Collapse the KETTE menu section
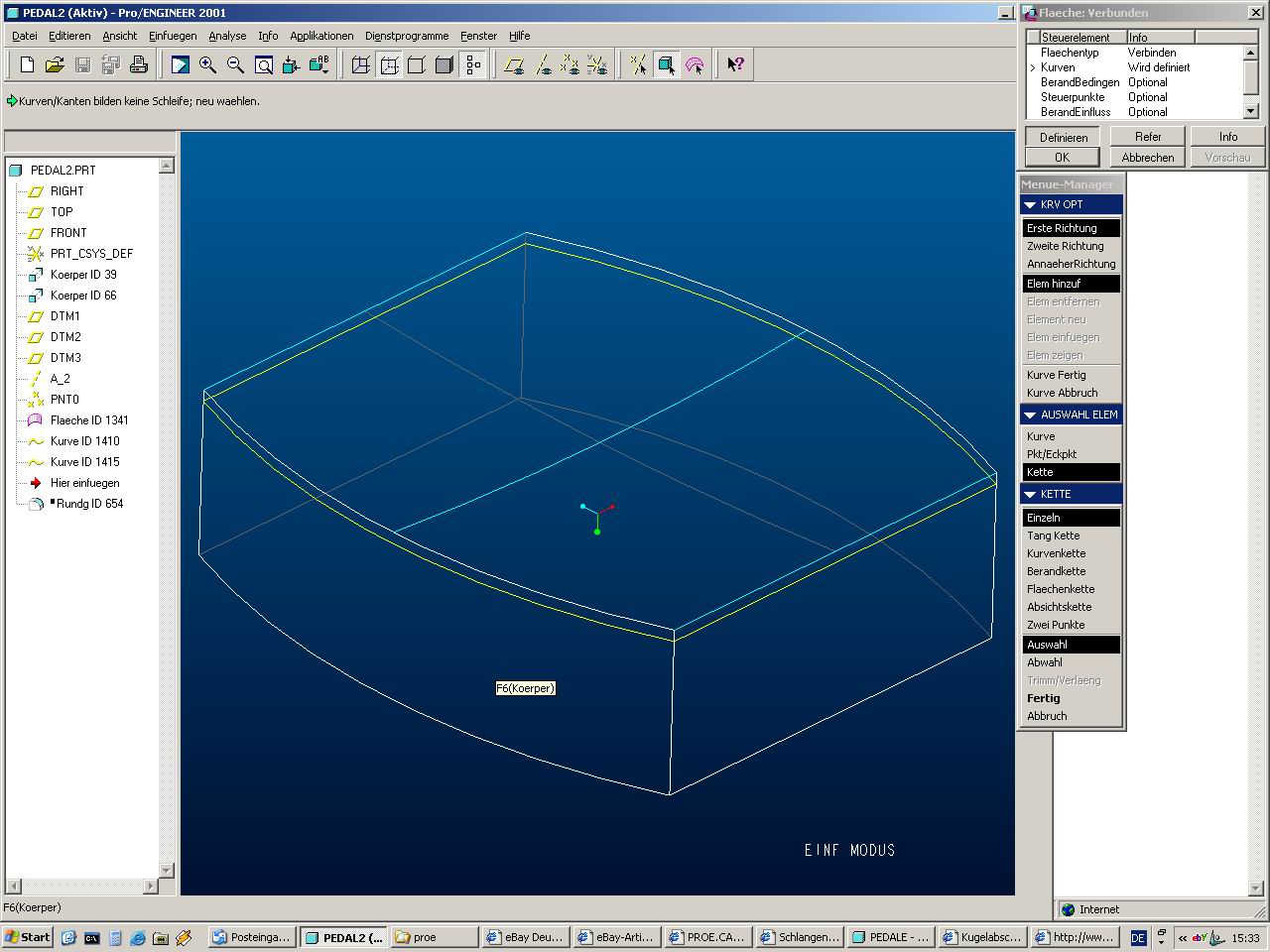Screen dimensions: 1270x952 [1030, 494]
